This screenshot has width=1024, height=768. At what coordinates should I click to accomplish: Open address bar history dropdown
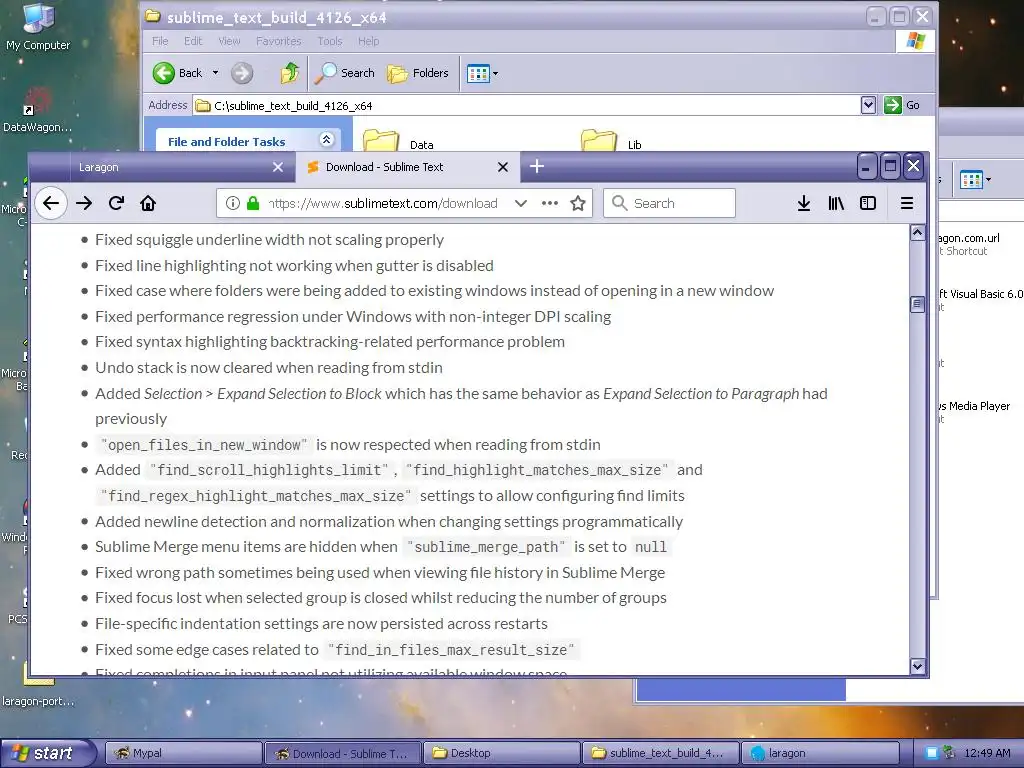520,203
